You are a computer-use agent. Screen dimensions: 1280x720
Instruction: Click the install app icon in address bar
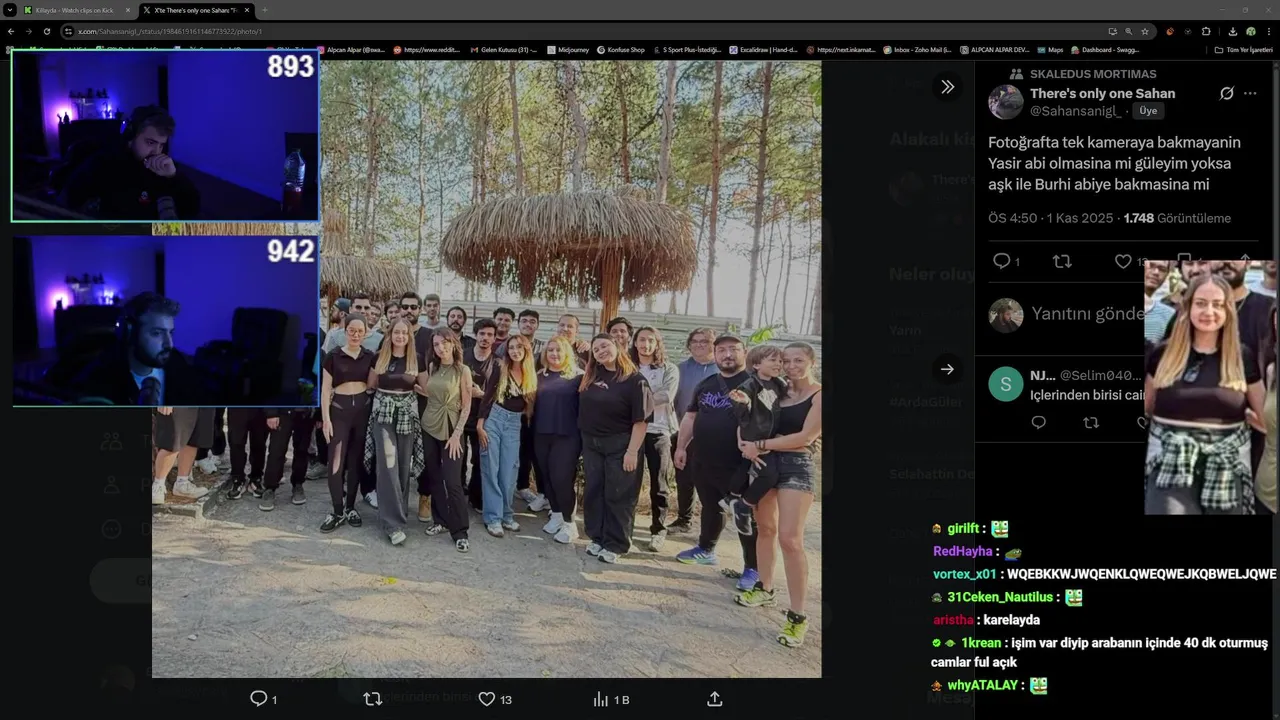[1112, 31]
